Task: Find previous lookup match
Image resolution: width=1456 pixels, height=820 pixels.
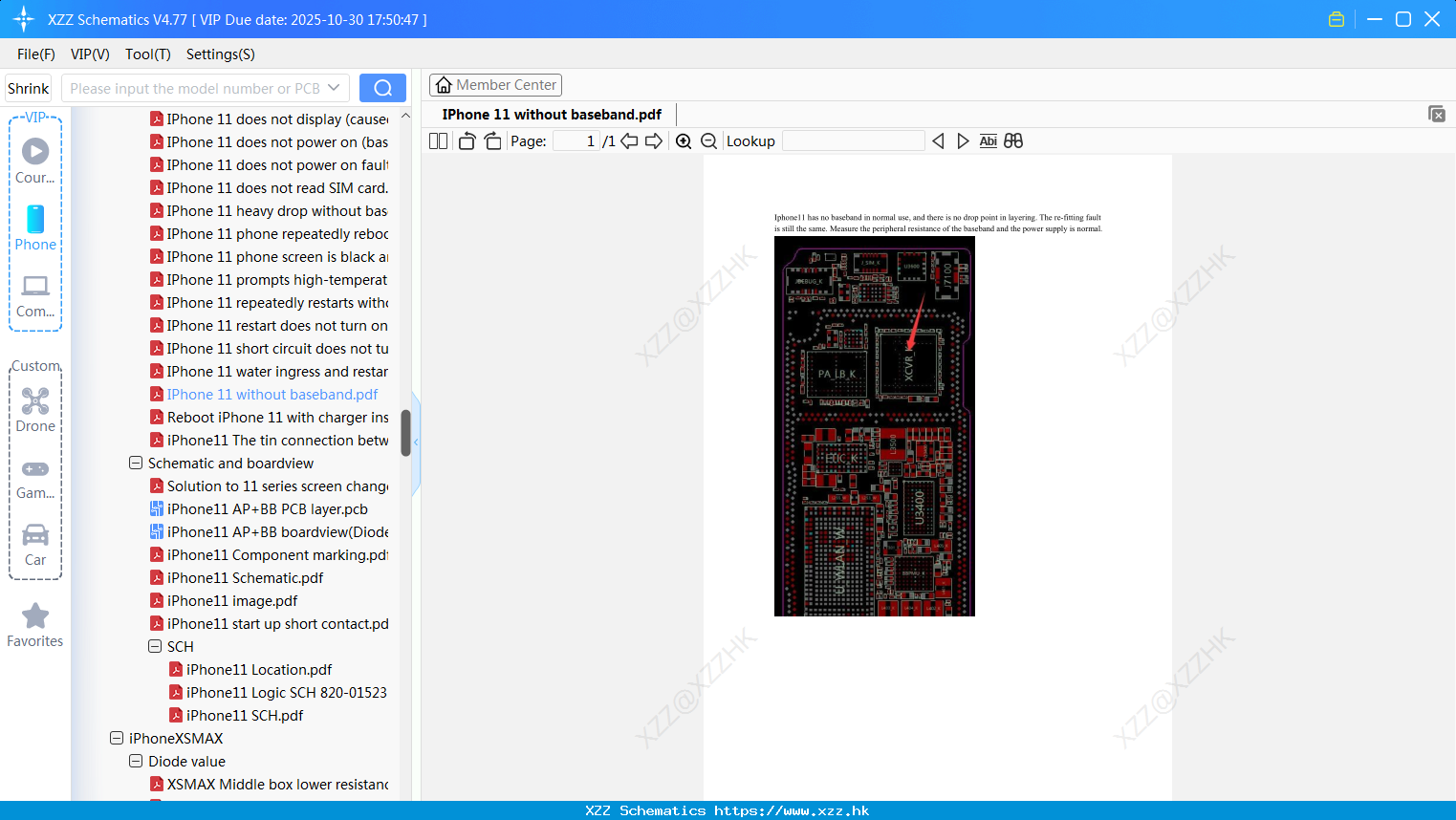Action: pos(938,141)
